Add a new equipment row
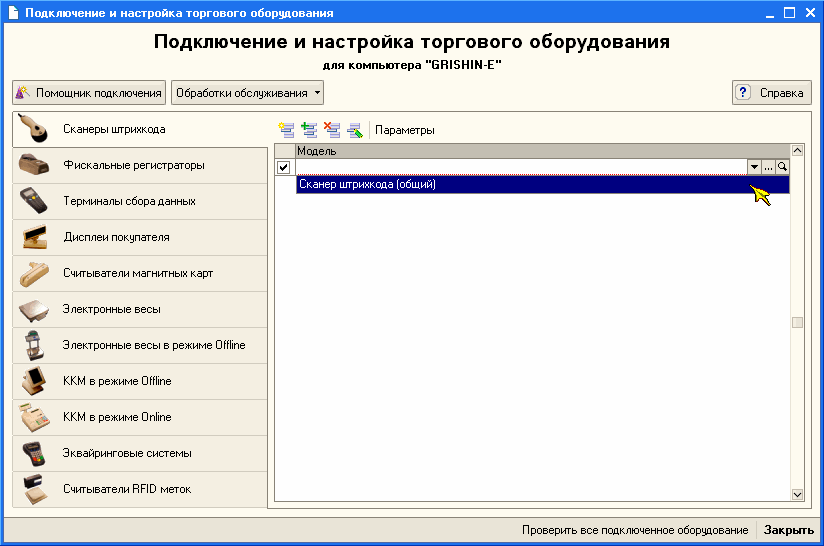 click(x=286, y=129)
